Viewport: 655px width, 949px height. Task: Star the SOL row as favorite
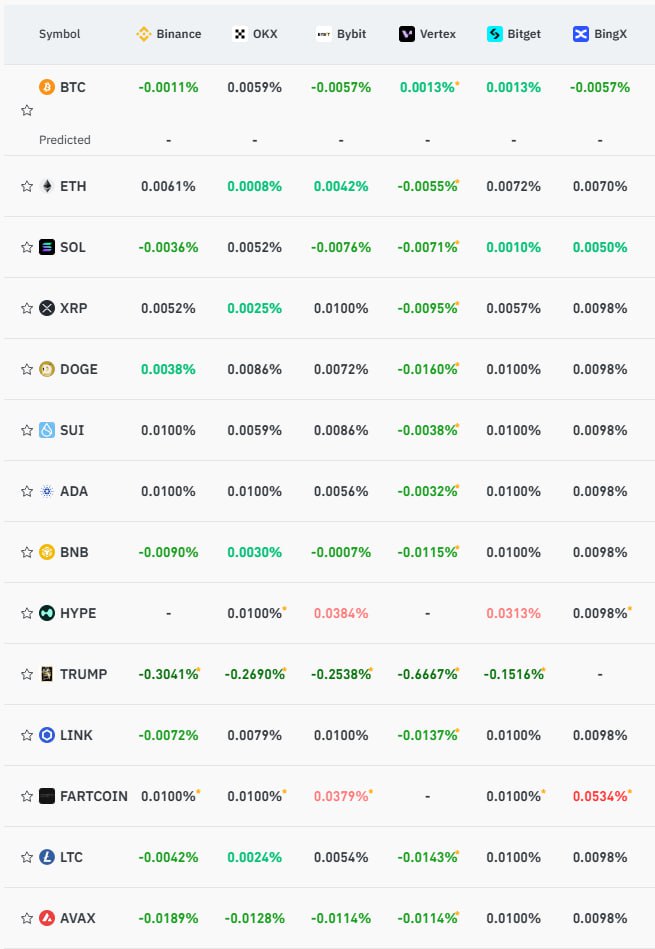(x=27, y=248)
